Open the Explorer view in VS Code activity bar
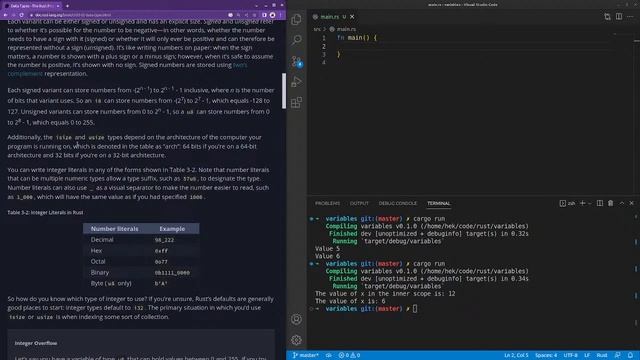Viewport: 640px width, 360px height. (296, 19)
